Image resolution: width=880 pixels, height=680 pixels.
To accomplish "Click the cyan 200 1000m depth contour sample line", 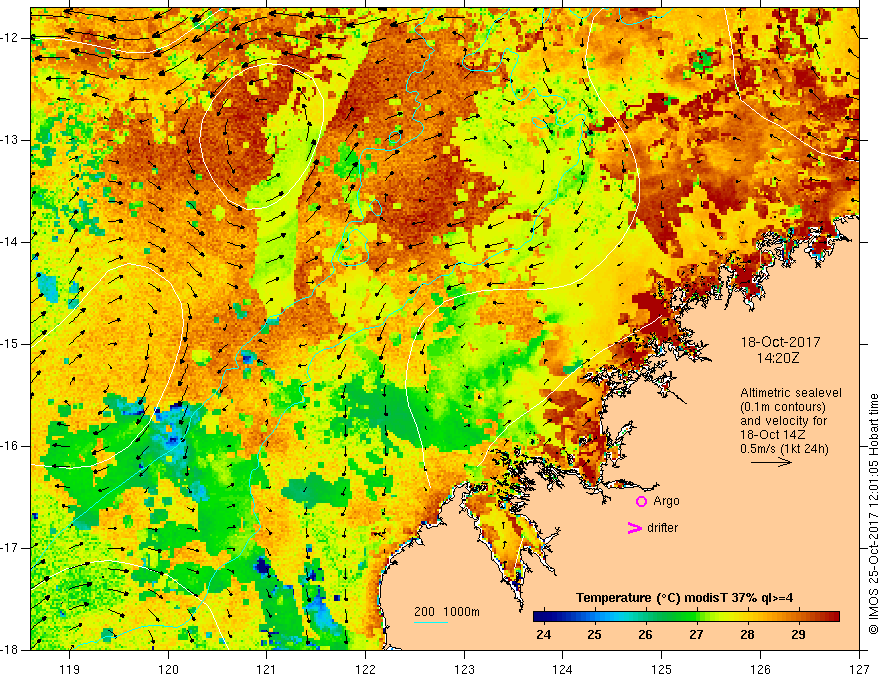I will [x=431, y=622].
